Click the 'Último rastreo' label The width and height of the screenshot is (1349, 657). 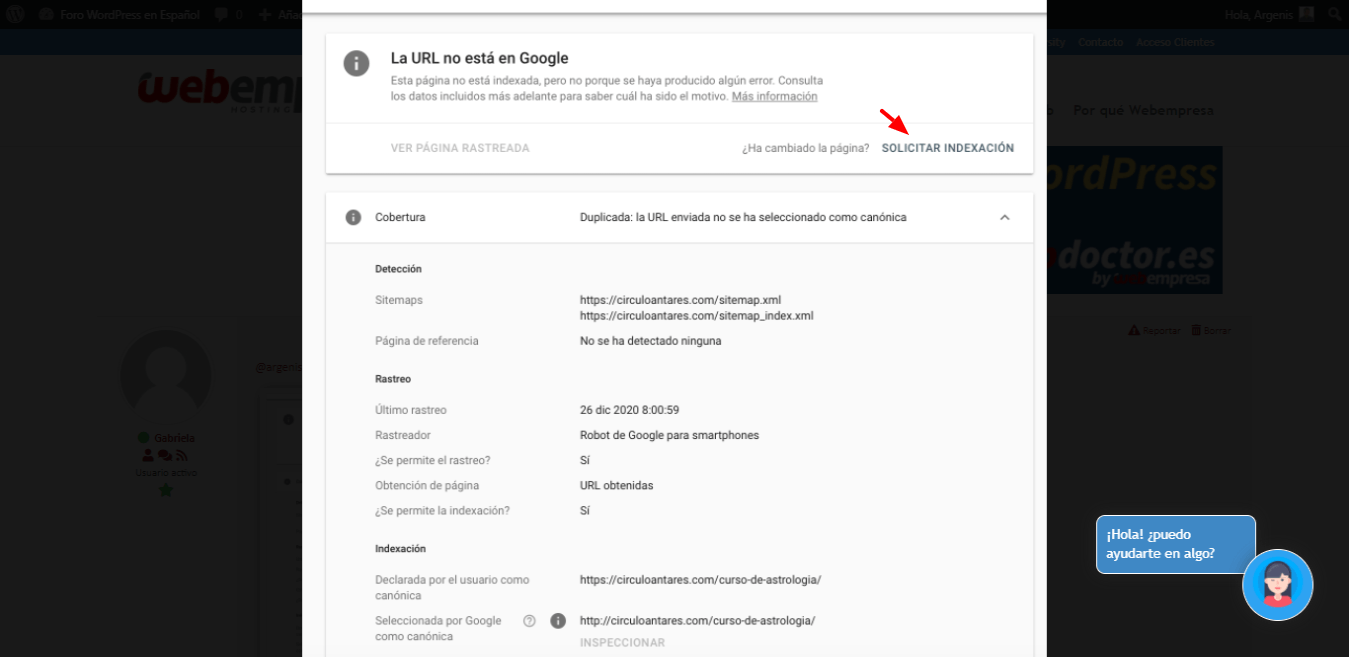[x=411, y=410]
